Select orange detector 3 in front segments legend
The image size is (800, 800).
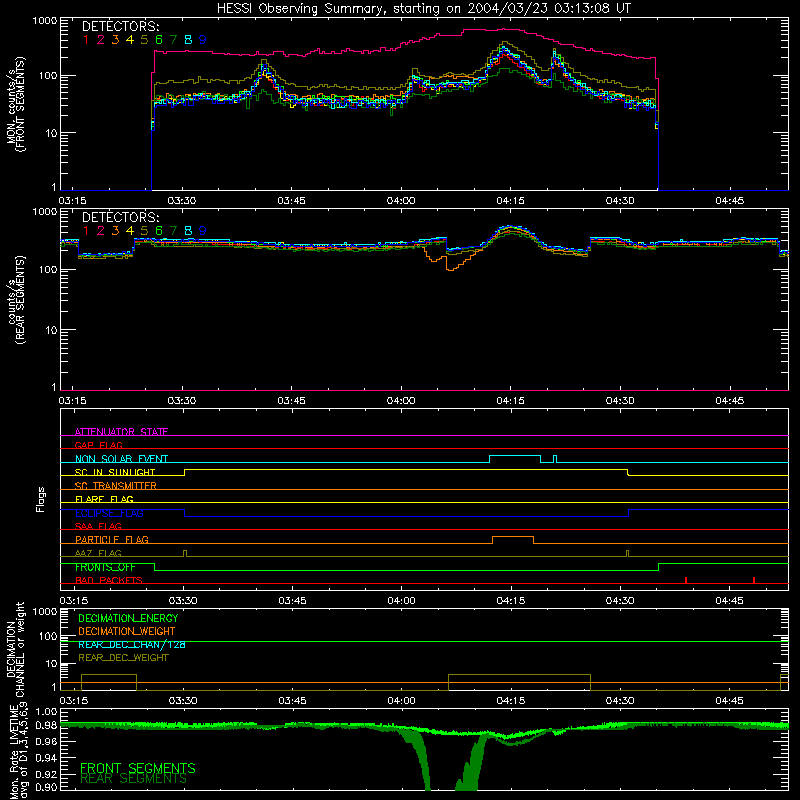click(115, 40)
